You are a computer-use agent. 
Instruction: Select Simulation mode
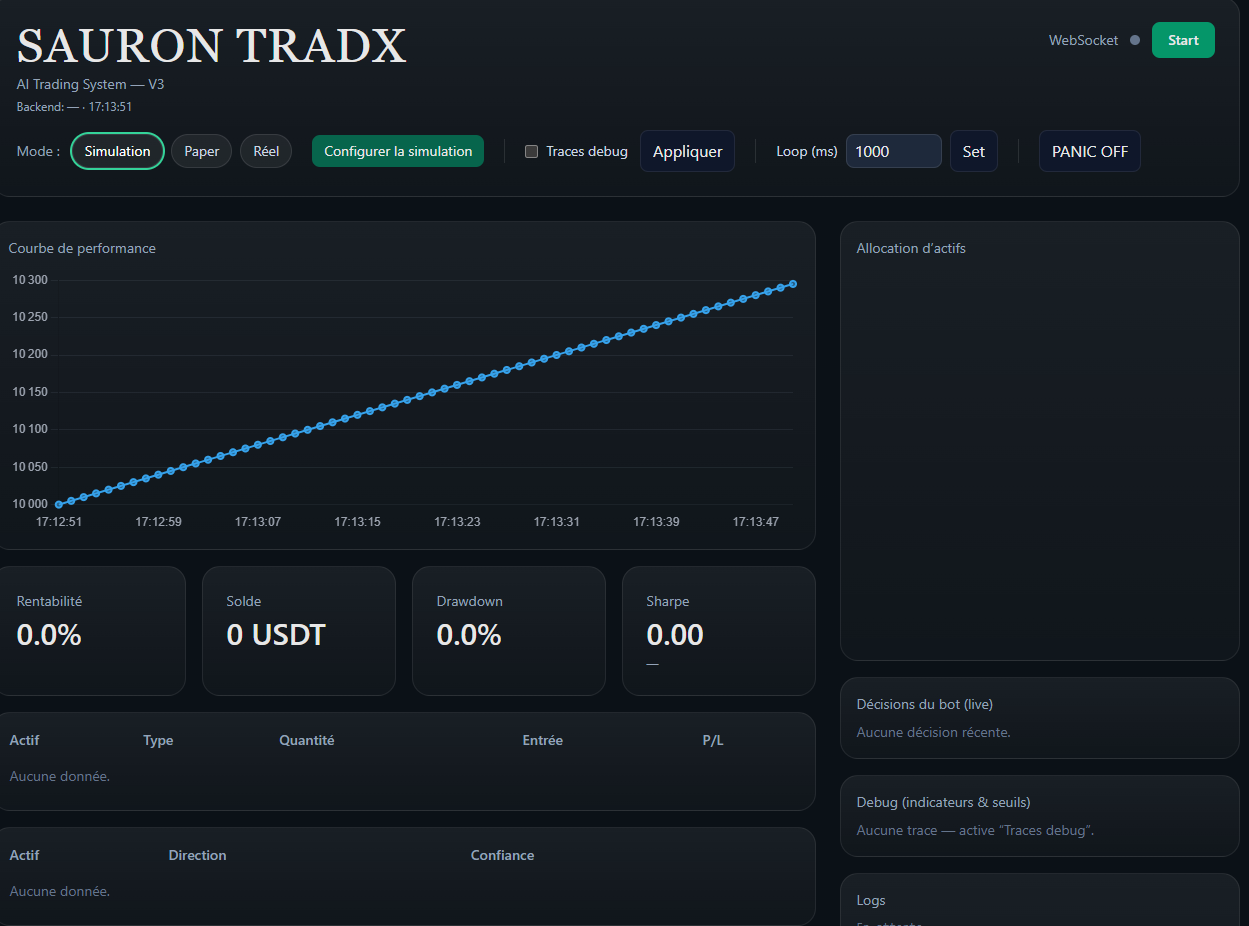pyautogui.click(x=117, y=151)
